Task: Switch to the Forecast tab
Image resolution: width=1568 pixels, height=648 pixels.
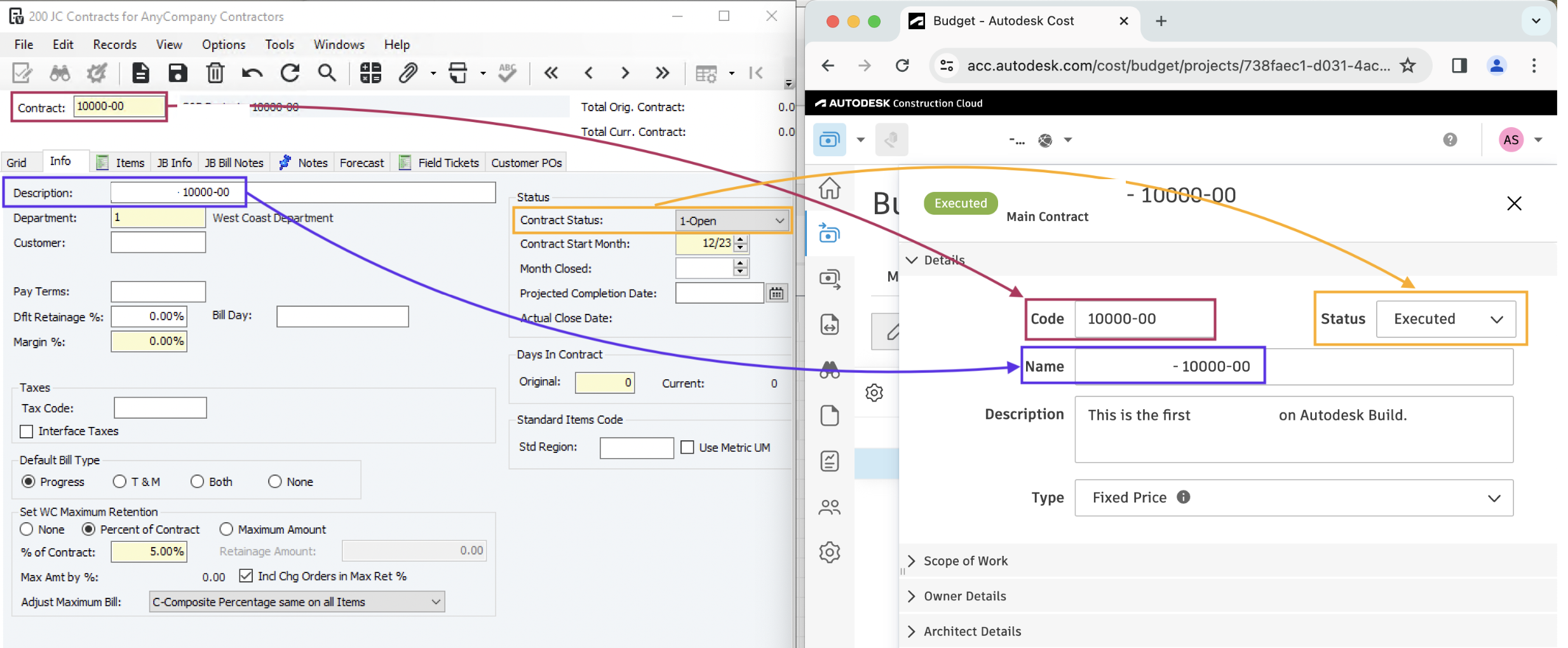Action: (x=362, y=163)
